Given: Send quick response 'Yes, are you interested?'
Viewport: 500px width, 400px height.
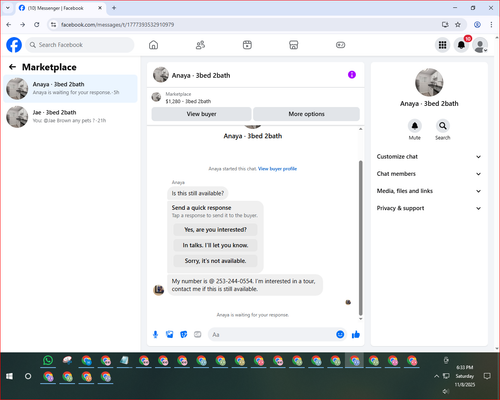Looking at the screenshot, I should [215, 230].
